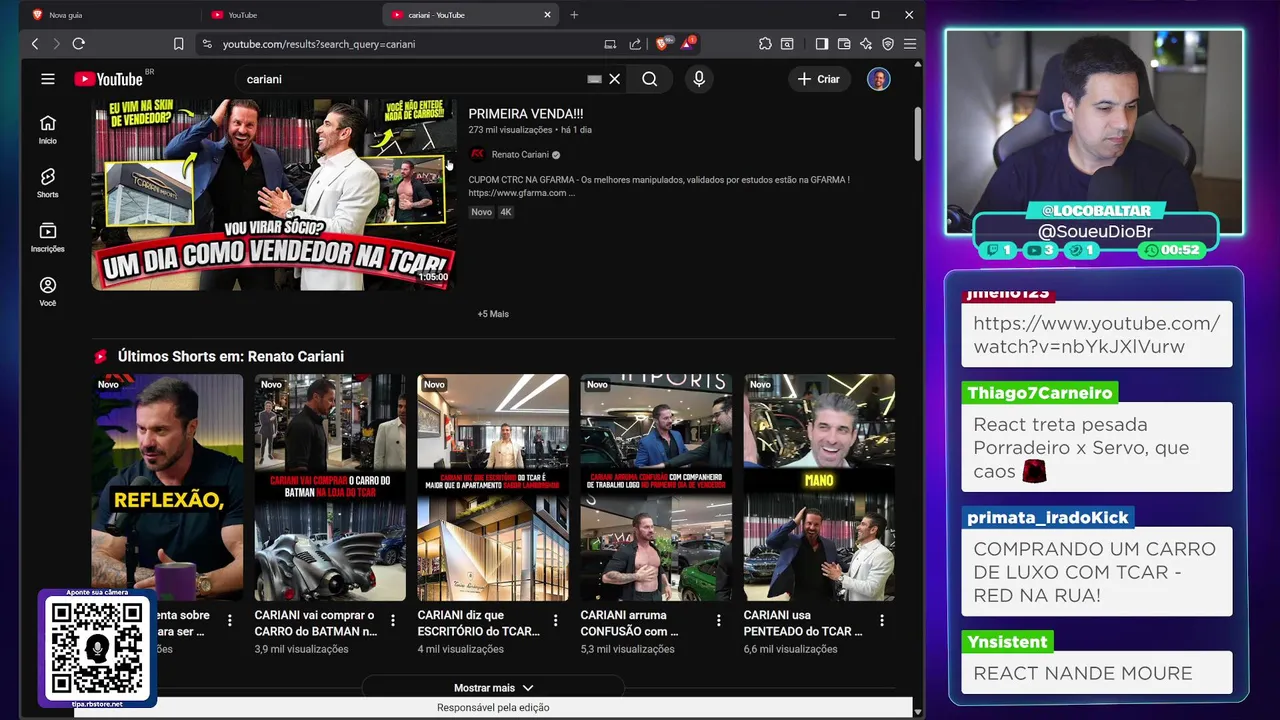Open the REFLEXÃO short thumbnail
This screenshot has height=720, width=1280.
(x=167, y=487)
